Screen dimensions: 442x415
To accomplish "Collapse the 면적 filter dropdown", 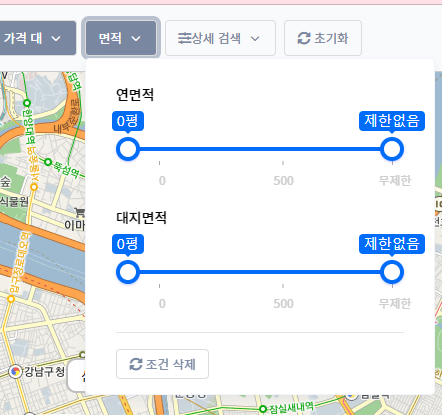I will pos(121,38).
